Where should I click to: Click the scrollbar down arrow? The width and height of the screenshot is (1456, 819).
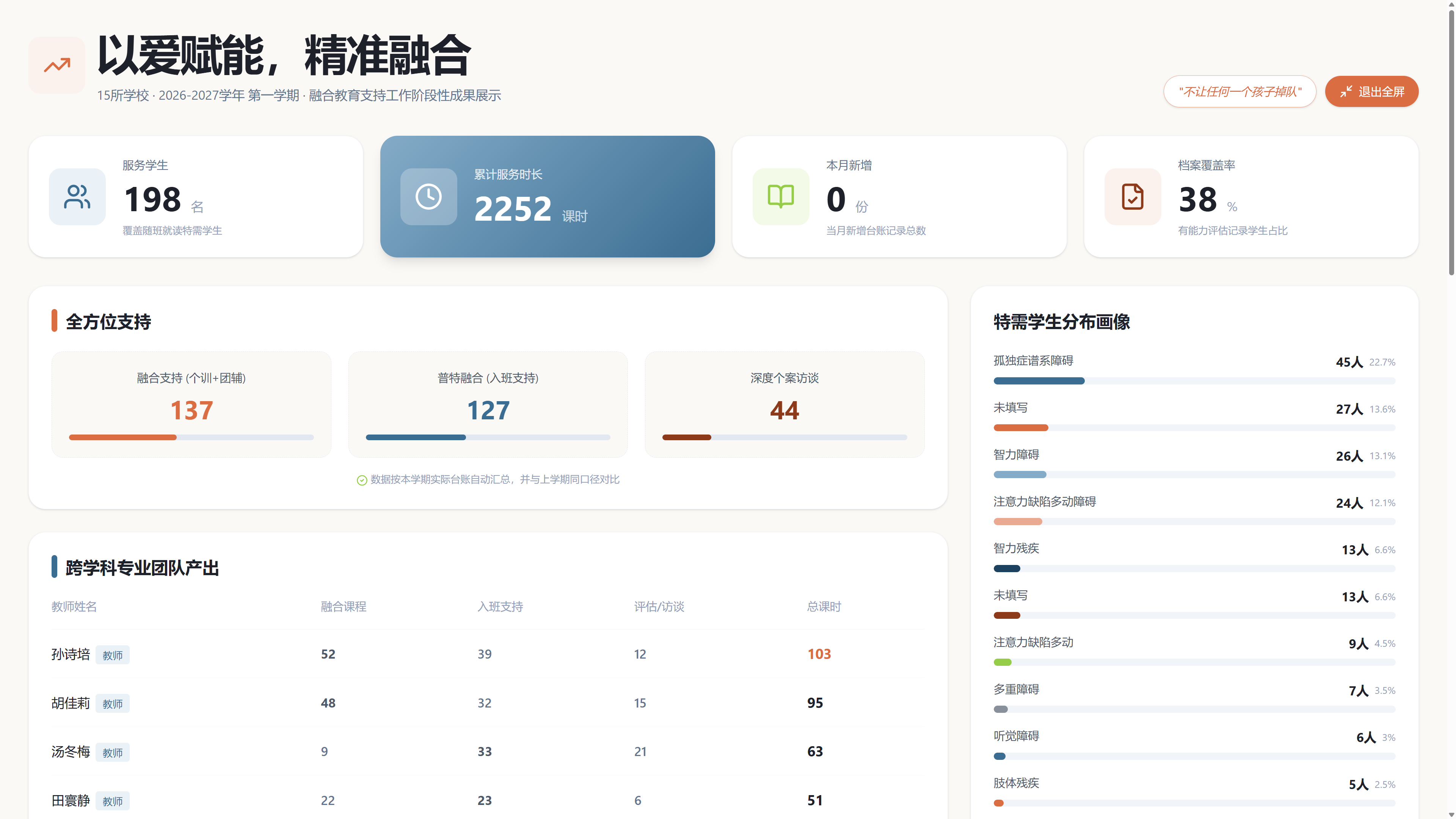[1451, 814]
